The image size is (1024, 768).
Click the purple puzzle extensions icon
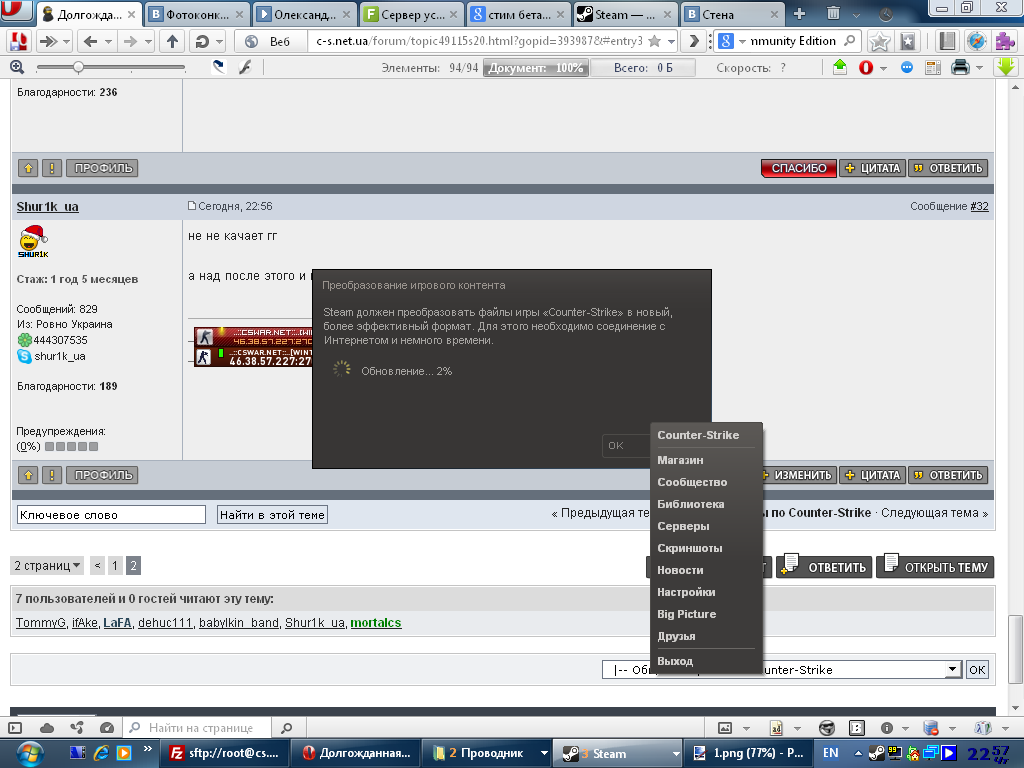point(1004,41)
